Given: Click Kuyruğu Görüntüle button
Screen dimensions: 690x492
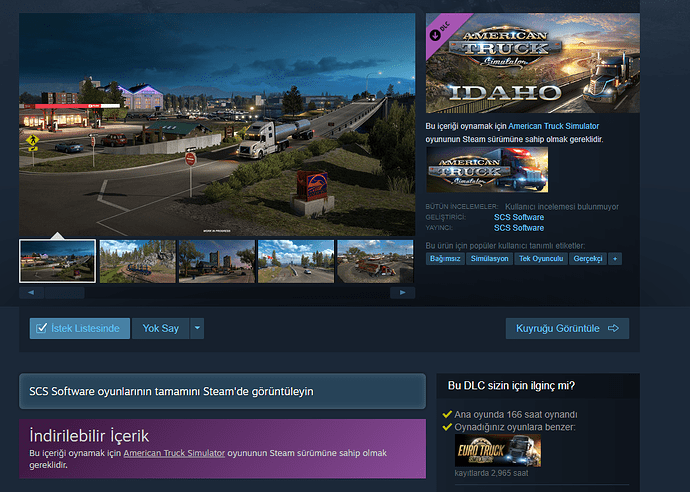Looking at the screenshot, I should click(567, 328).
